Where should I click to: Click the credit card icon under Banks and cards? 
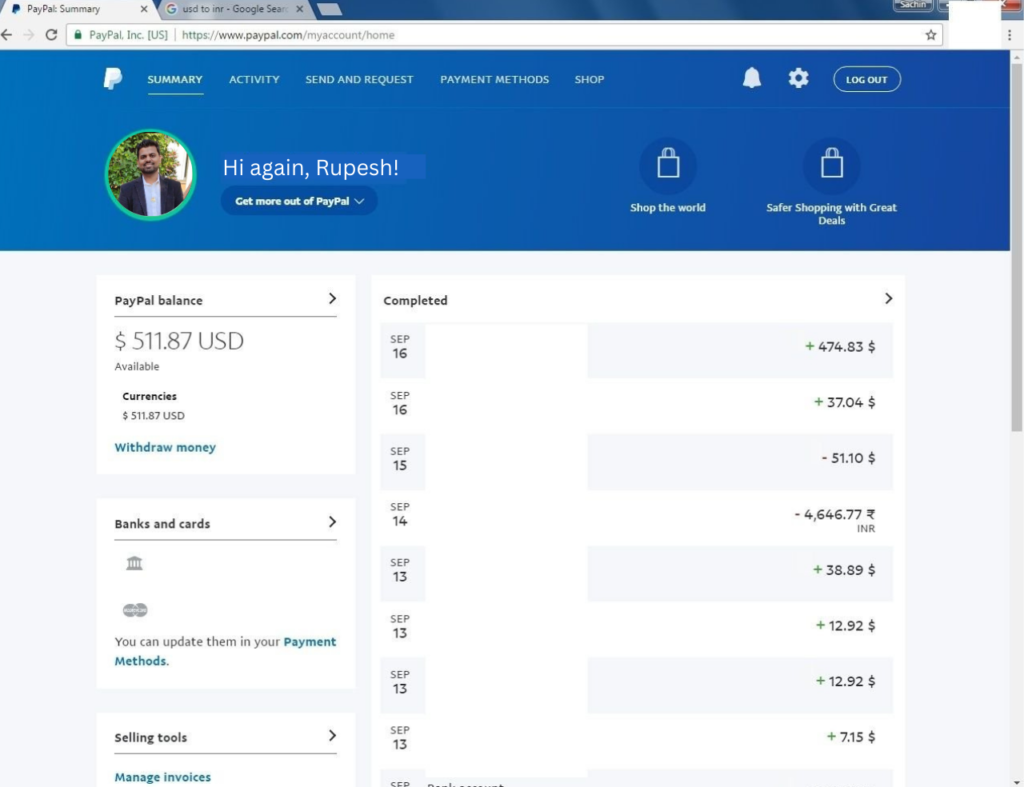pos(135,610)
